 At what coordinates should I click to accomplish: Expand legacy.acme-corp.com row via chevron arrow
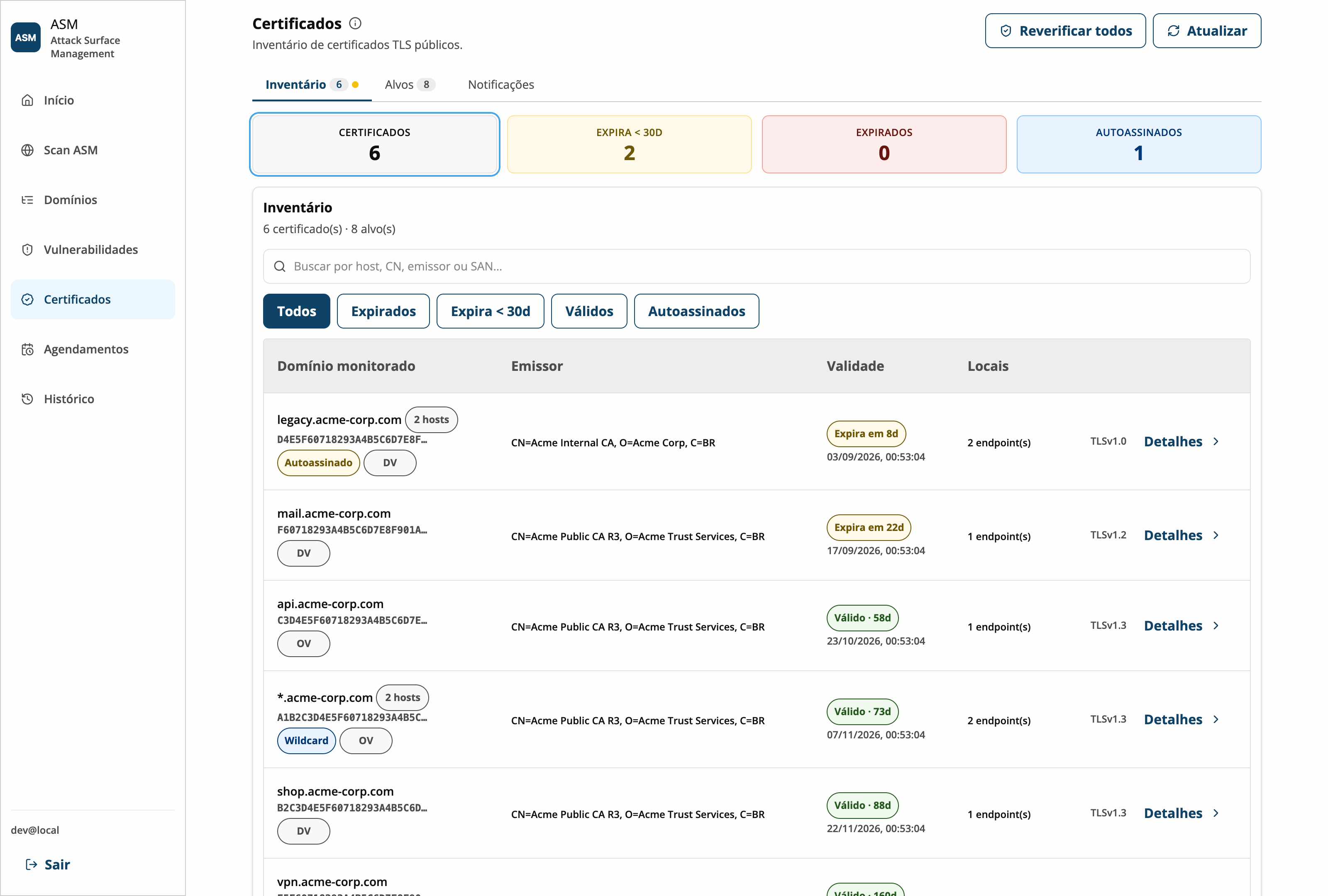point(1216,441)
